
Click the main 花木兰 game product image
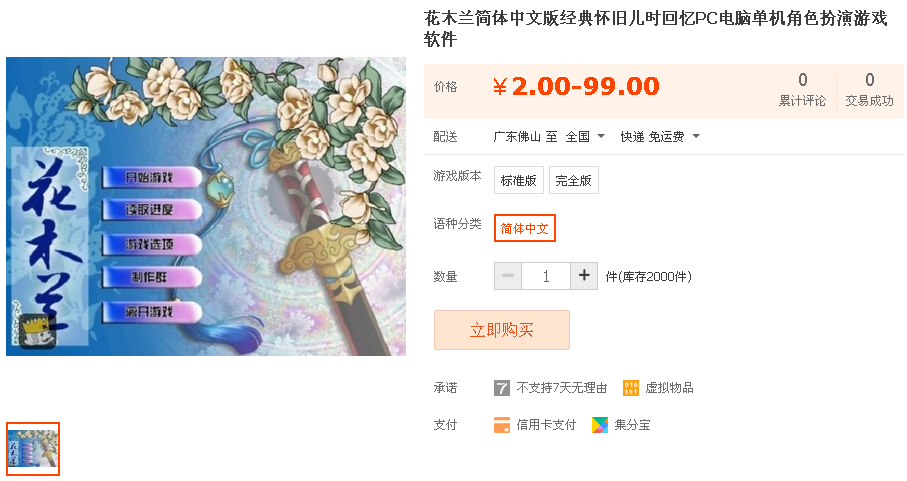(206, 206)
